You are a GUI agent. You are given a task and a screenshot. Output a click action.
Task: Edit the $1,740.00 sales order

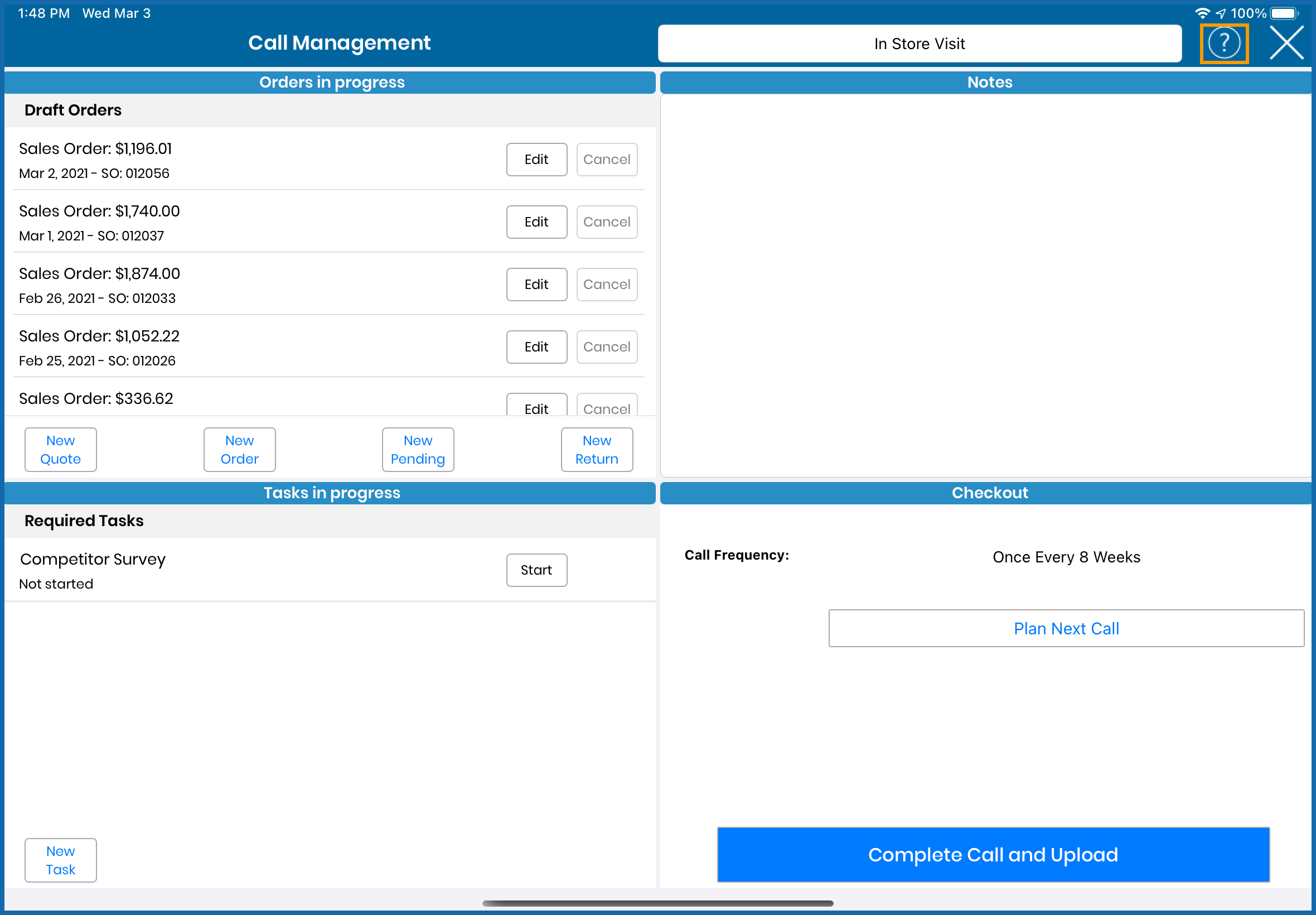click(536, 222)
